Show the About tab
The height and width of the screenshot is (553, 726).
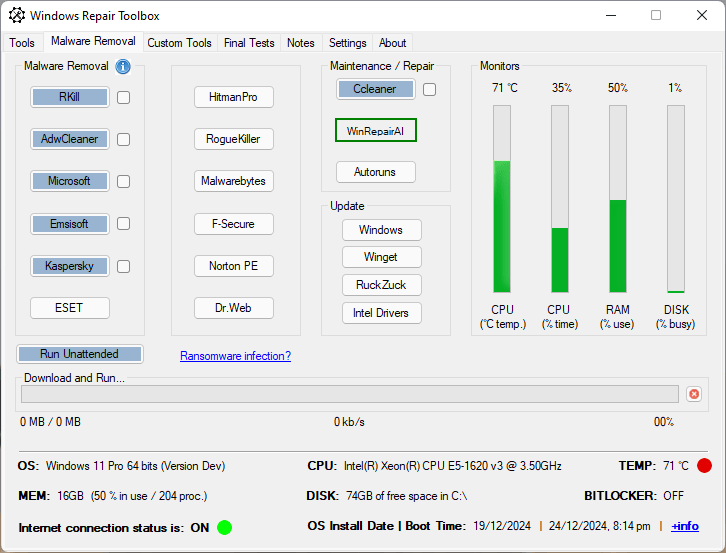pyautogui.click(x=393, y=43)
